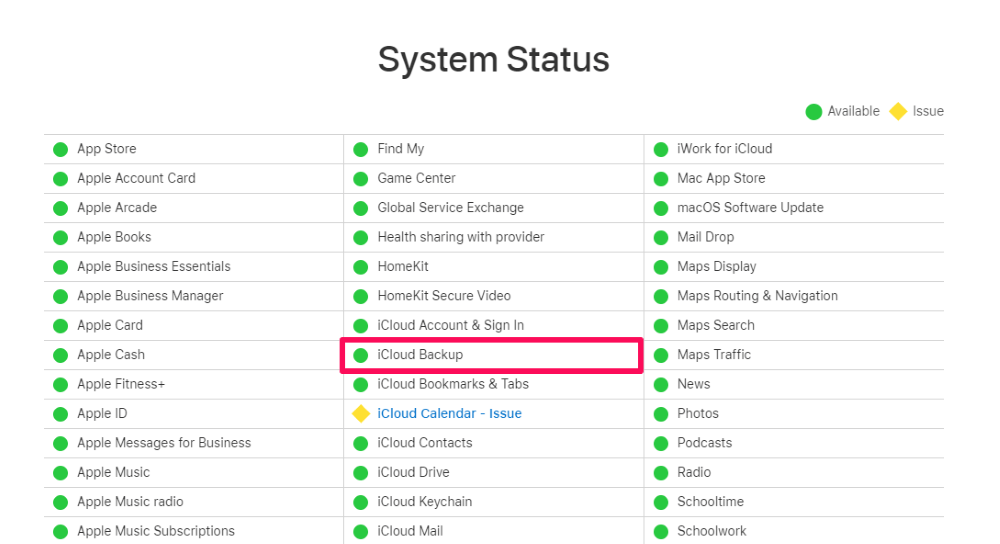Viewport: 1000px width, 544px height.
Task: Click the Game Center status dot
Action: 361,179
